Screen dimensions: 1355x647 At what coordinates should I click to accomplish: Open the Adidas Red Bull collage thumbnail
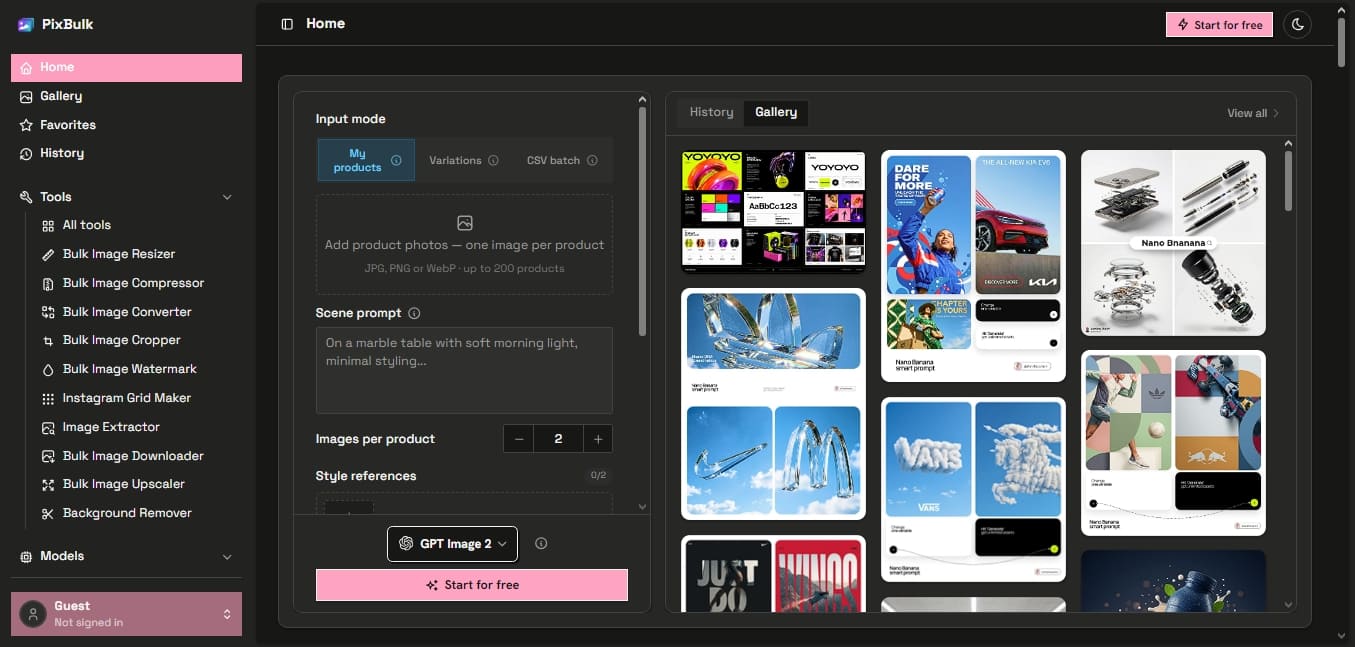(x=1173, y=443)
